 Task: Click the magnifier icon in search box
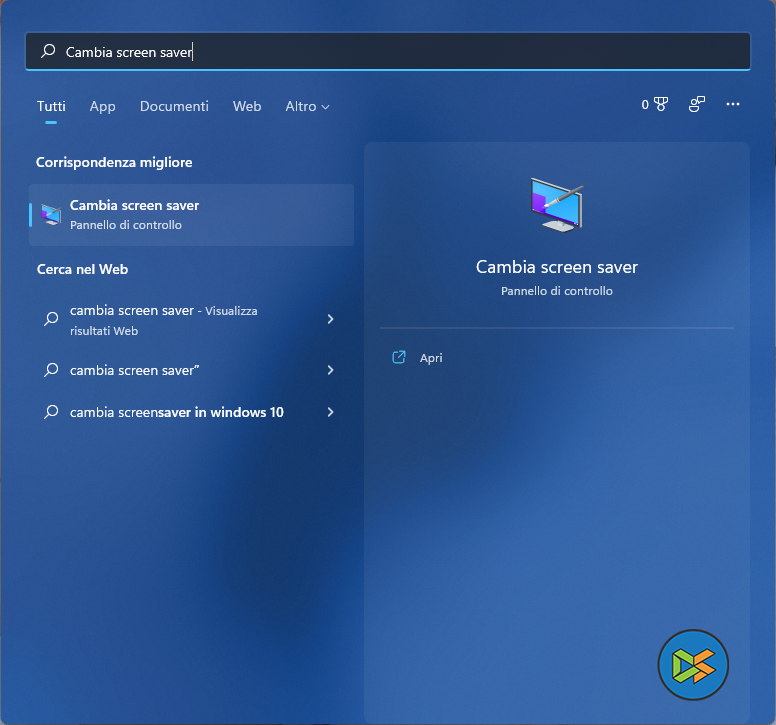(x=48, y=51)
